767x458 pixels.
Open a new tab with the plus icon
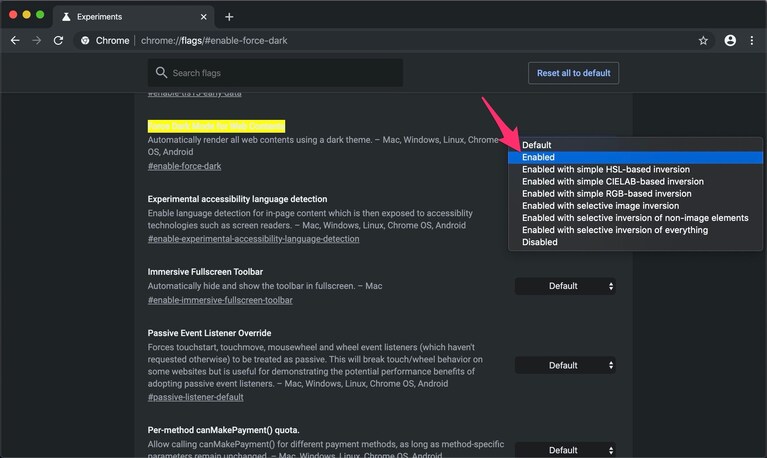[229, 17]
